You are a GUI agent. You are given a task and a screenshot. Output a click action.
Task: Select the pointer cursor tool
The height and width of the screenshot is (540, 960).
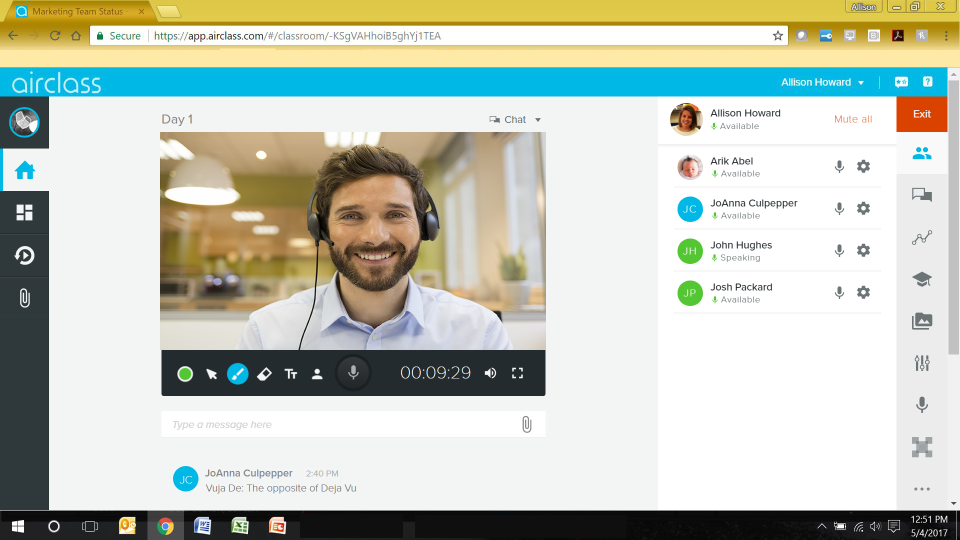212,373
